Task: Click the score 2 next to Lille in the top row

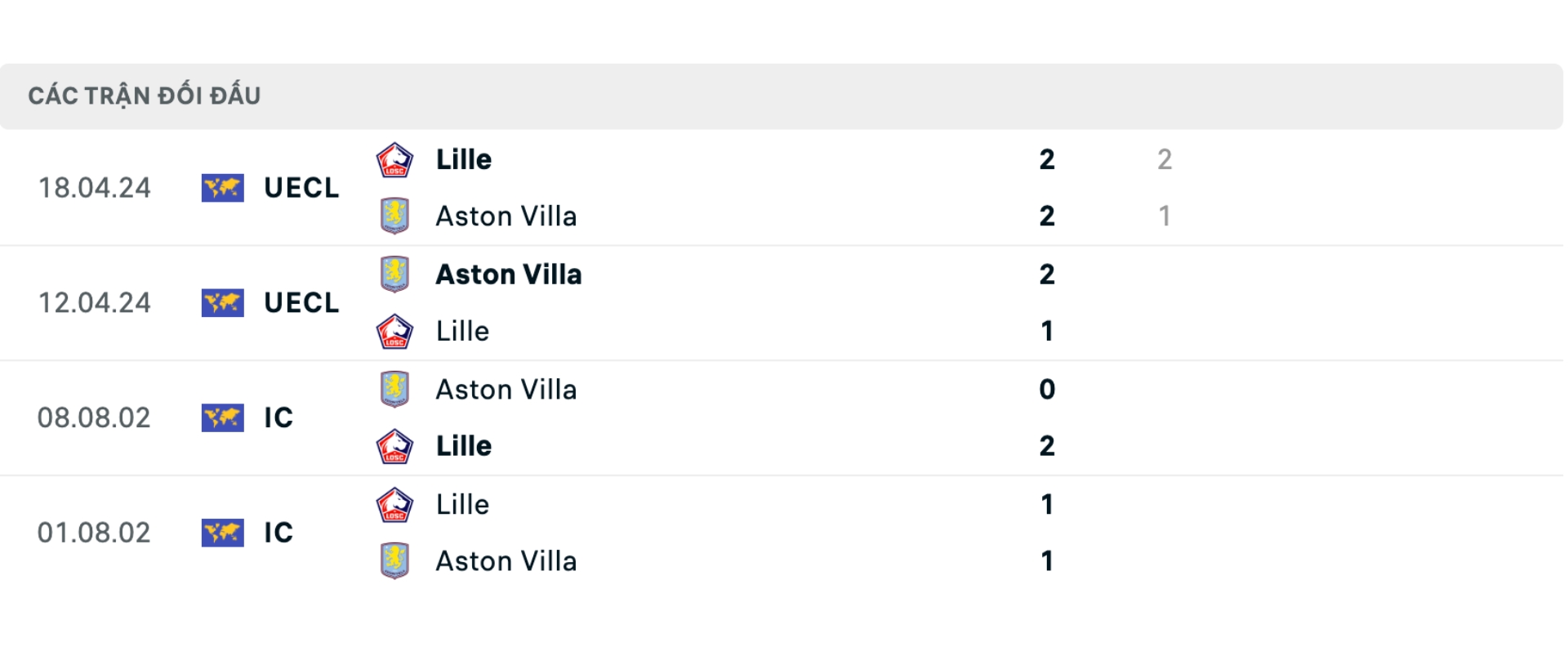Action: pos(1047,159)
